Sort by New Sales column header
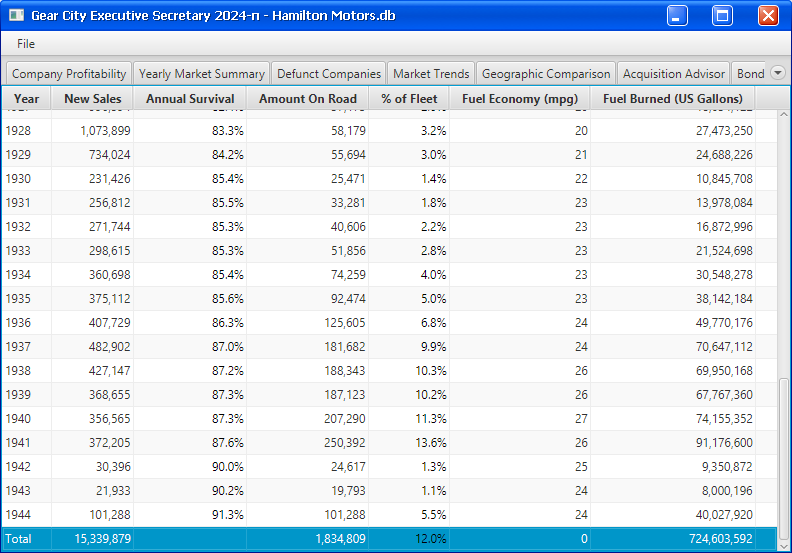792x553 pixels. [x=92, y=99]
